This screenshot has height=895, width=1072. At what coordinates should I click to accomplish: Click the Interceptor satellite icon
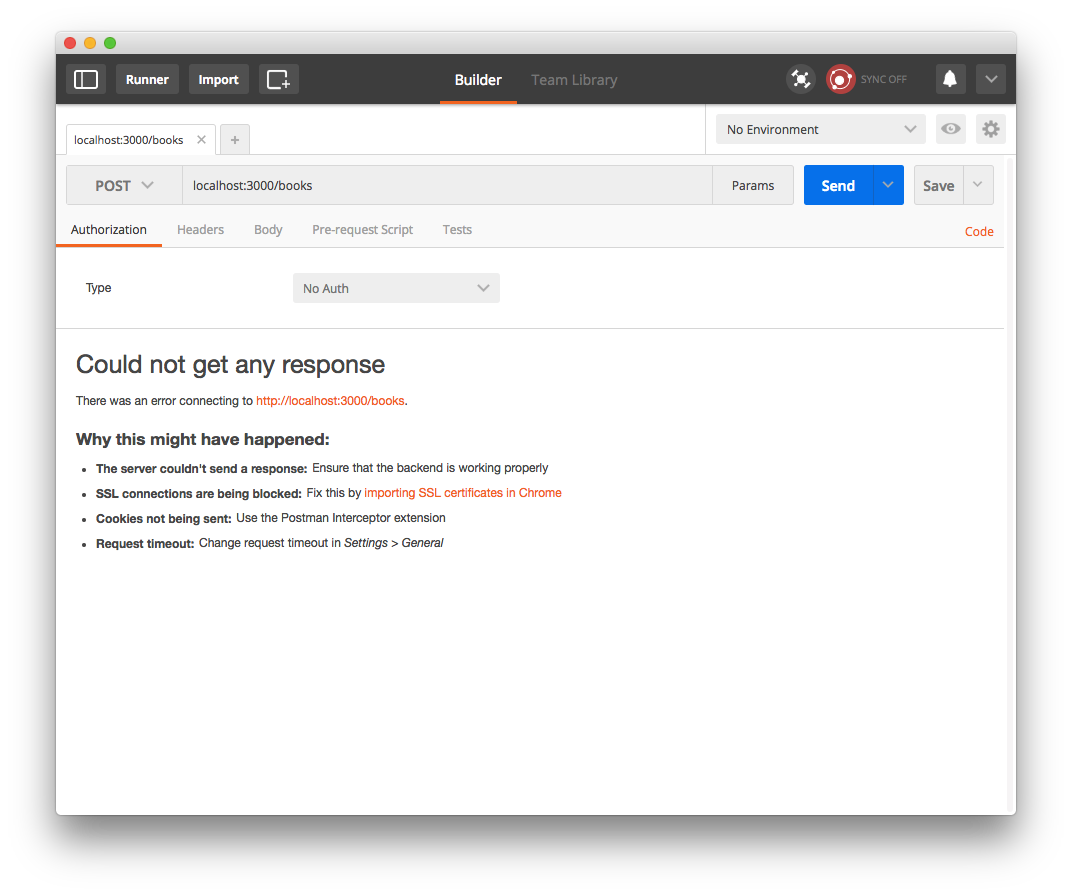click(x=800, y=79)
